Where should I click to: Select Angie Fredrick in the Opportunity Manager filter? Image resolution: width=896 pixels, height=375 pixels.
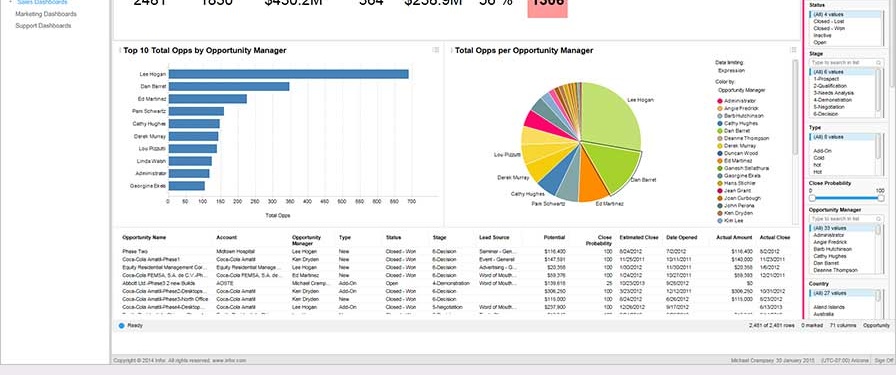(x=829, y=242)
